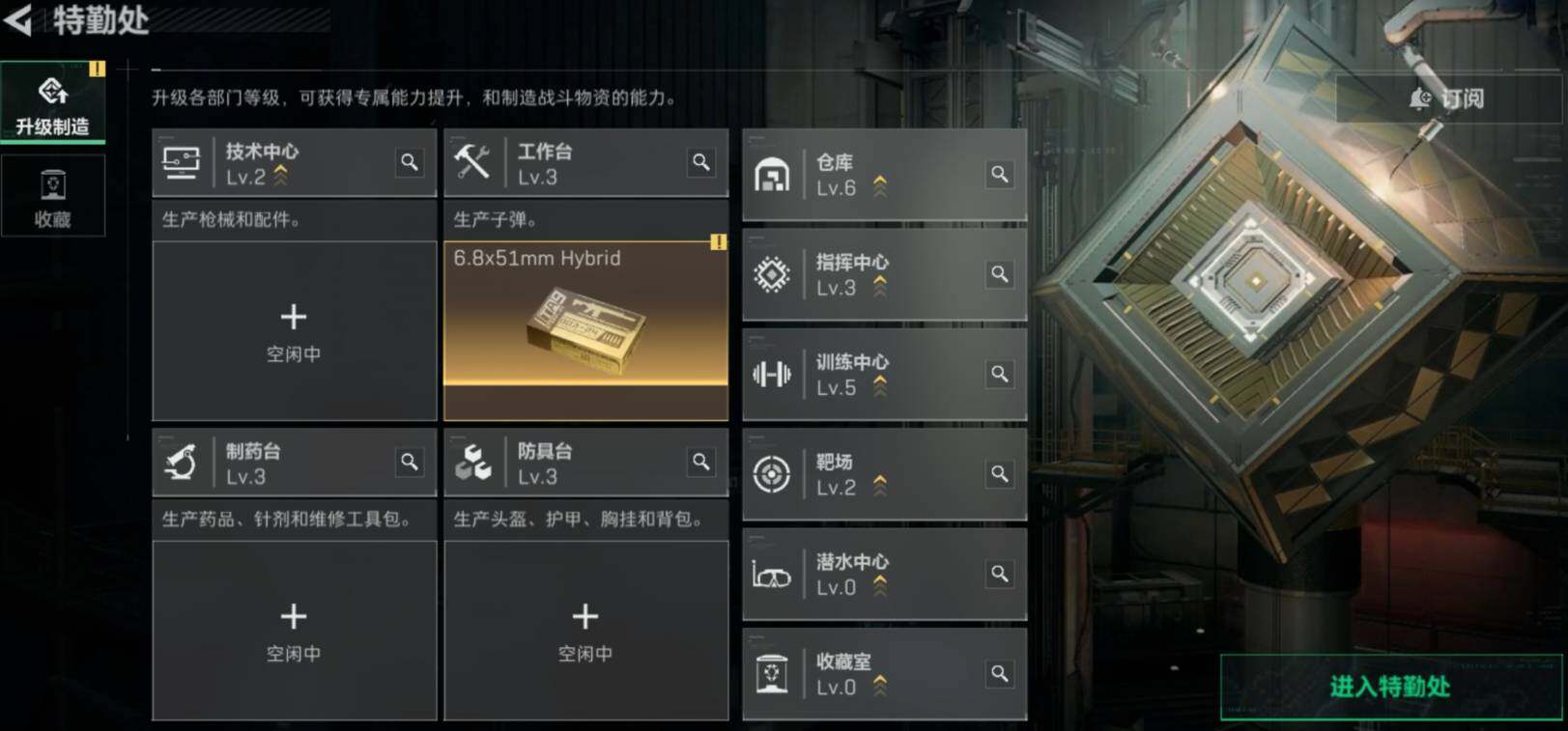Open magnifier for 技术中心
Screen dimensions: 1568x731
tap(410, 162)
